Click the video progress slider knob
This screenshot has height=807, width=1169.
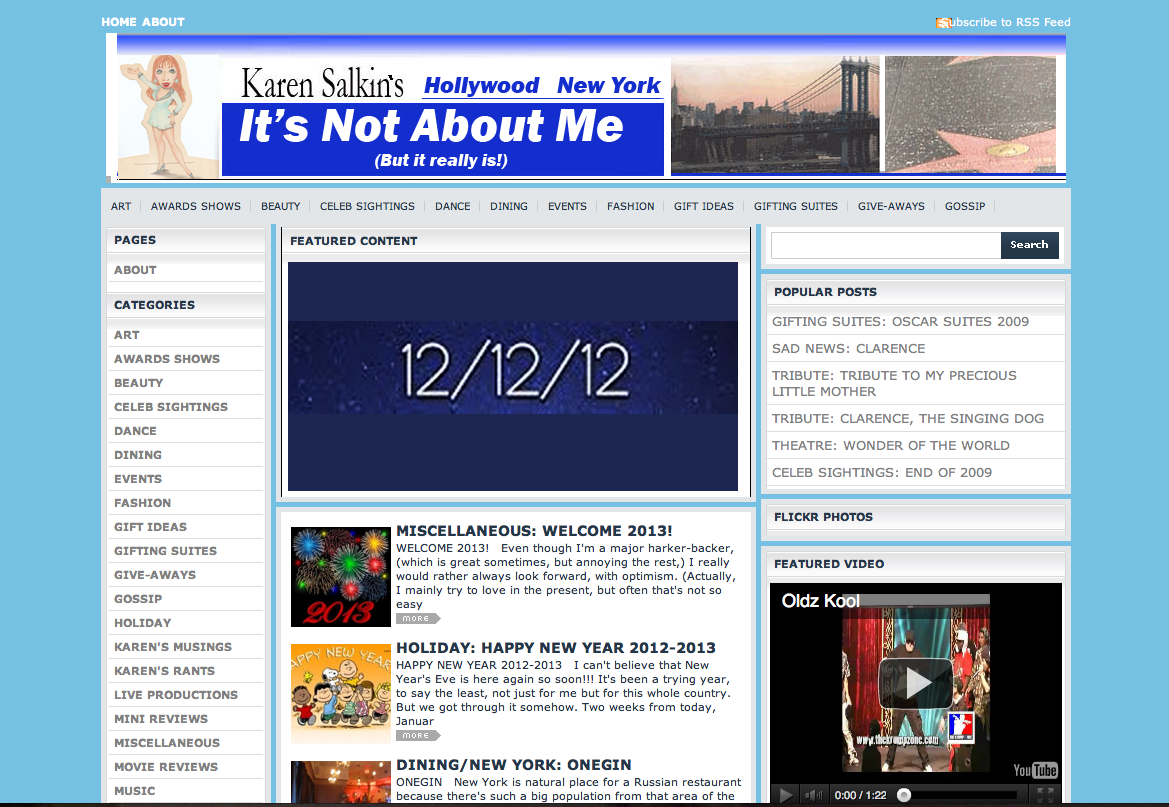(904, 795)
